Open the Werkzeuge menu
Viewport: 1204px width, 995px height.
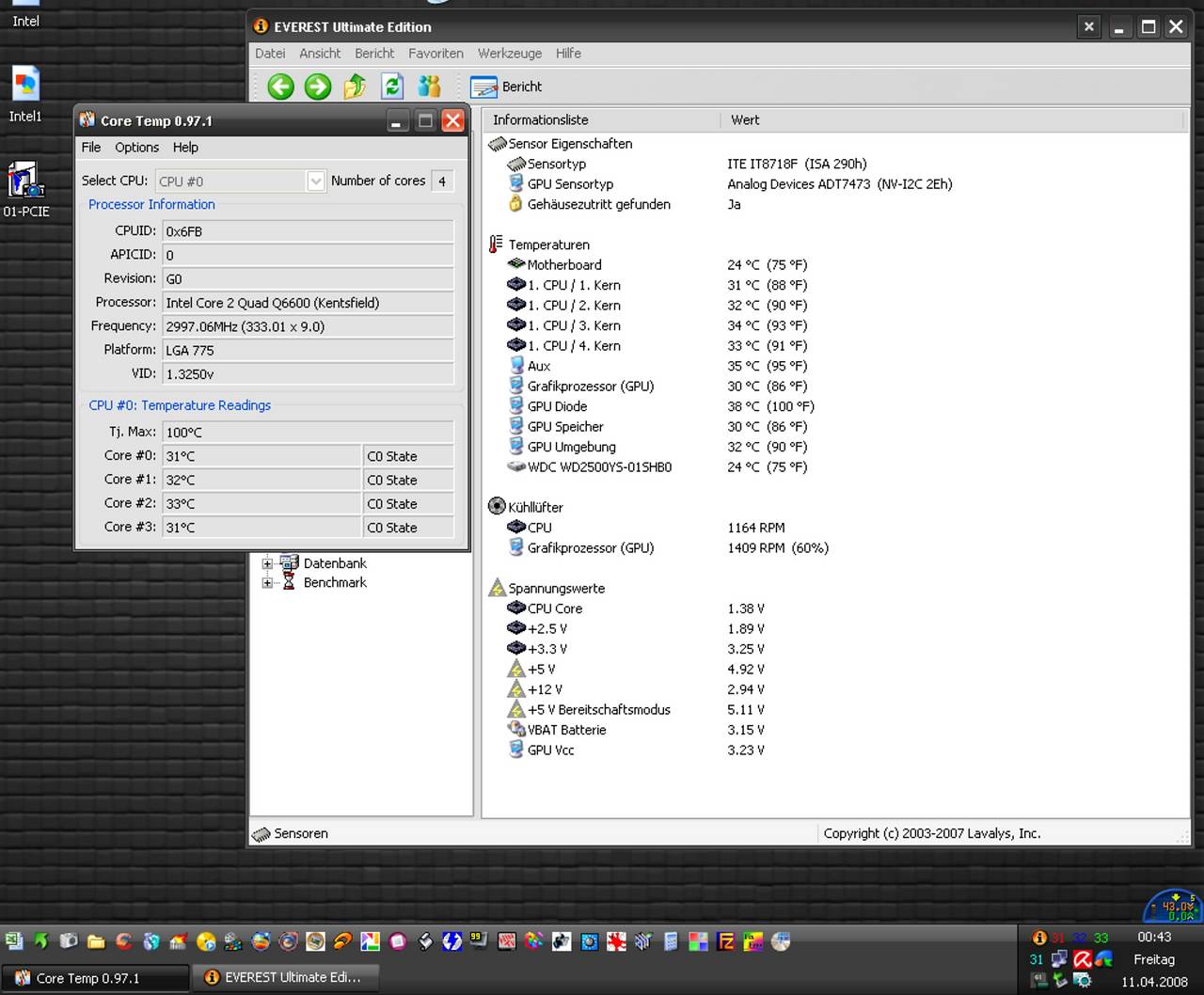[510, 54]
